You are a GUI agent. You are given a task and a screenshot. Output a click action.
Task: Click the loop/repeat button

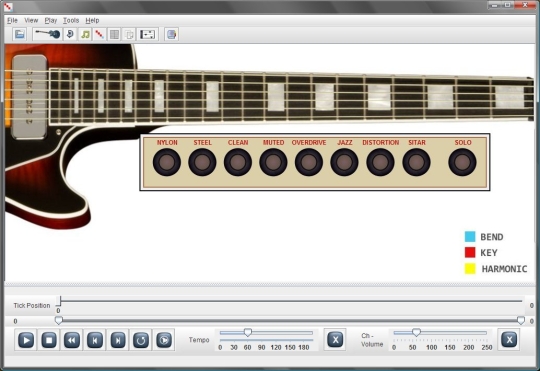(x=141, y=340)
